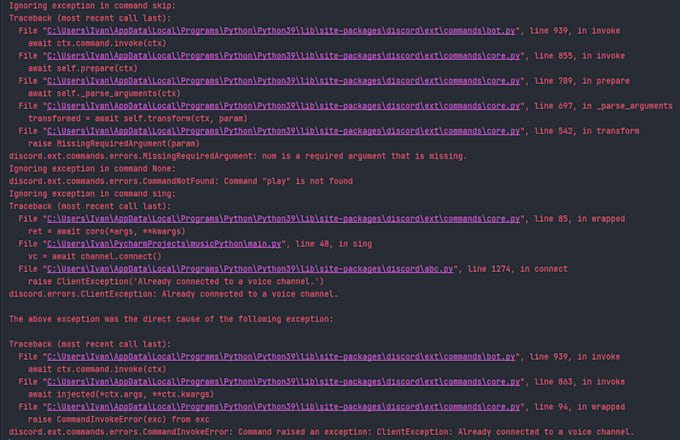This screenshot has width=680, height=440.
Task: Click 'transformed = await self.transform(ctx, param)' line
Action: coord(137,119)
